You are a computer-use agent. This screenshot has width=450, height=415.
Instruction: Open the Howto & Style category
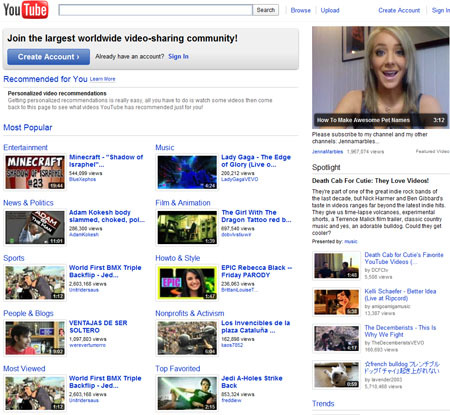[178, 258]
